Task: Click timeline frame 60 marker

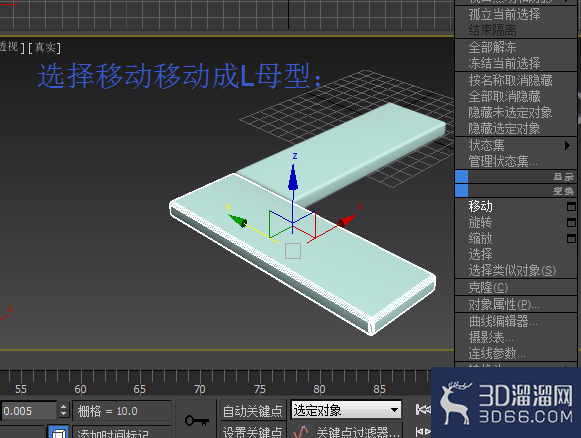Action: coord(80,389)
